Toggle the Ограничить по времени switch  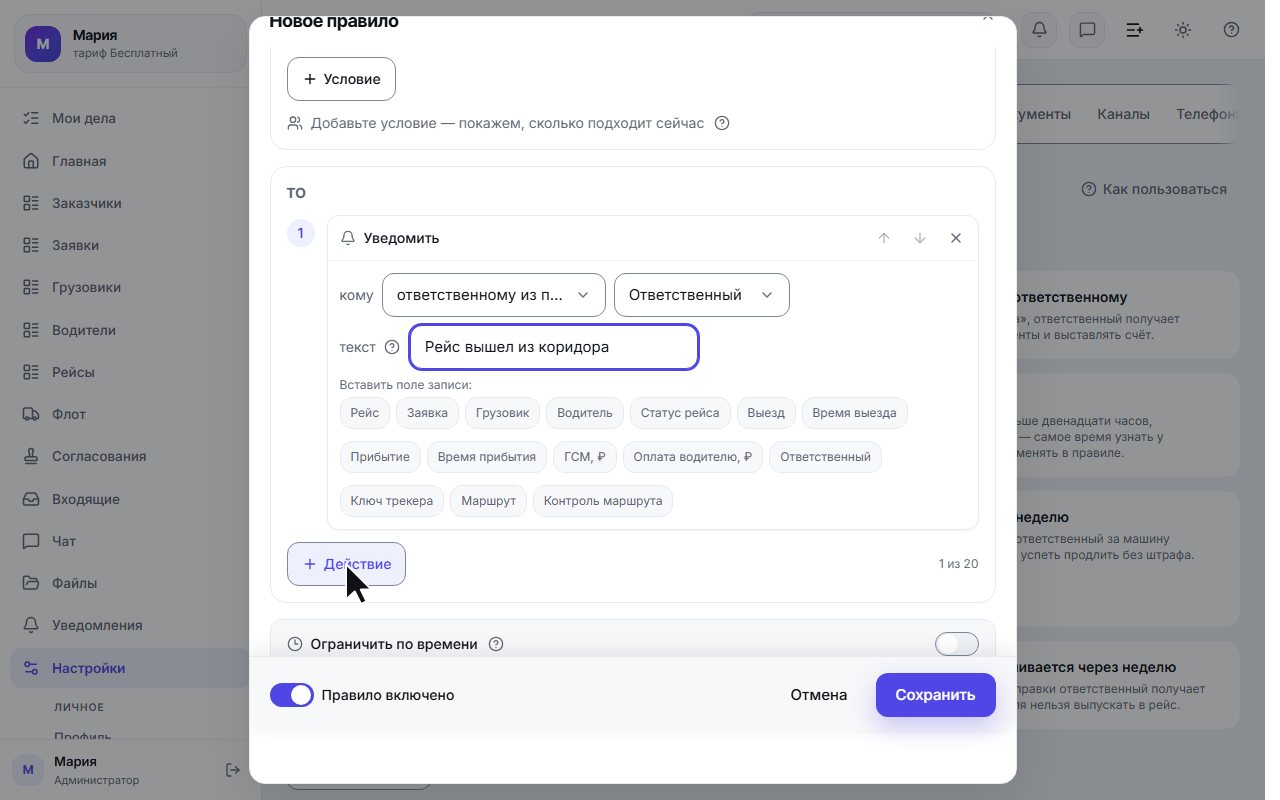click(957, 644)
